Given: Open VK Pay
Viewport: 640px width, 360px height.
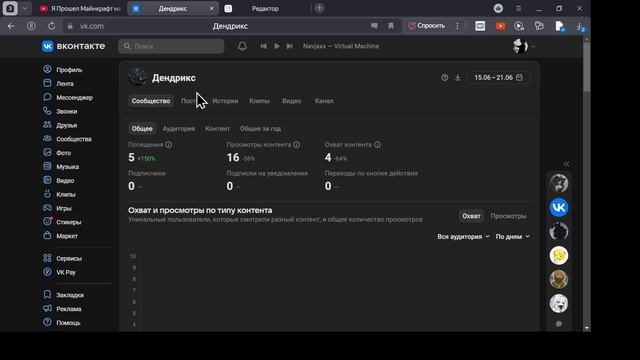Looking at the screenshot, I should coord(60,273).
